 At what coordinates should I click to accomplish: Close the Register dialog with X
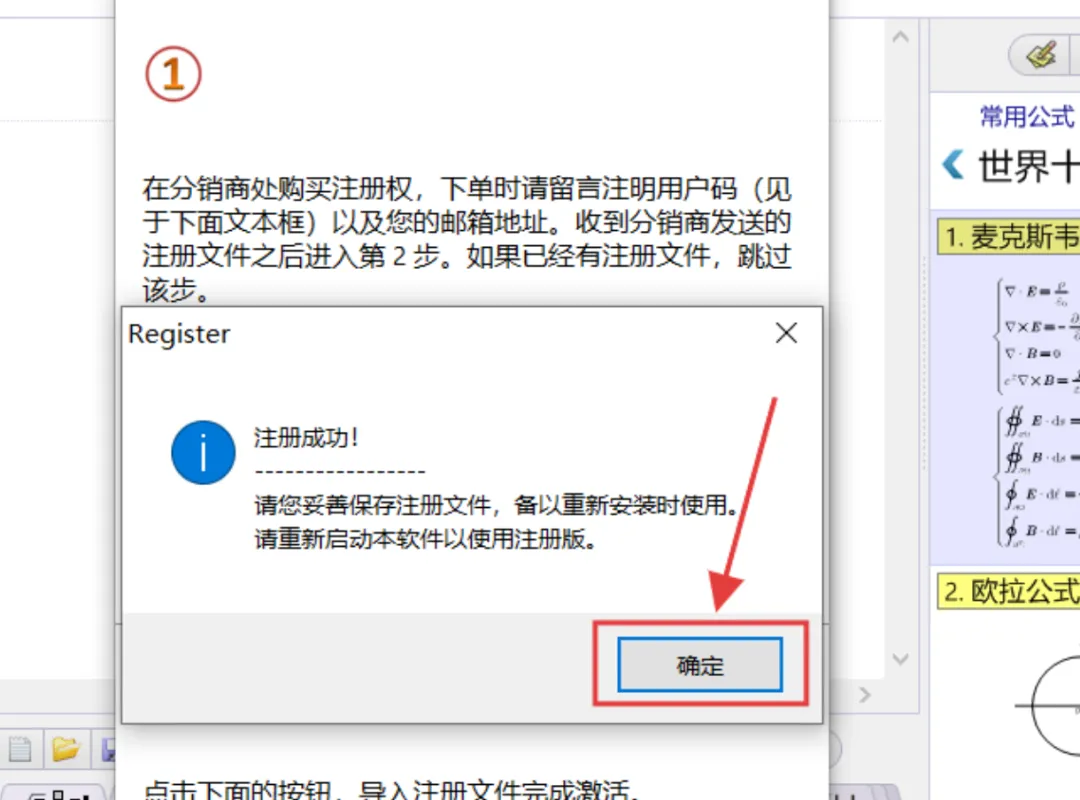(786, 334)
